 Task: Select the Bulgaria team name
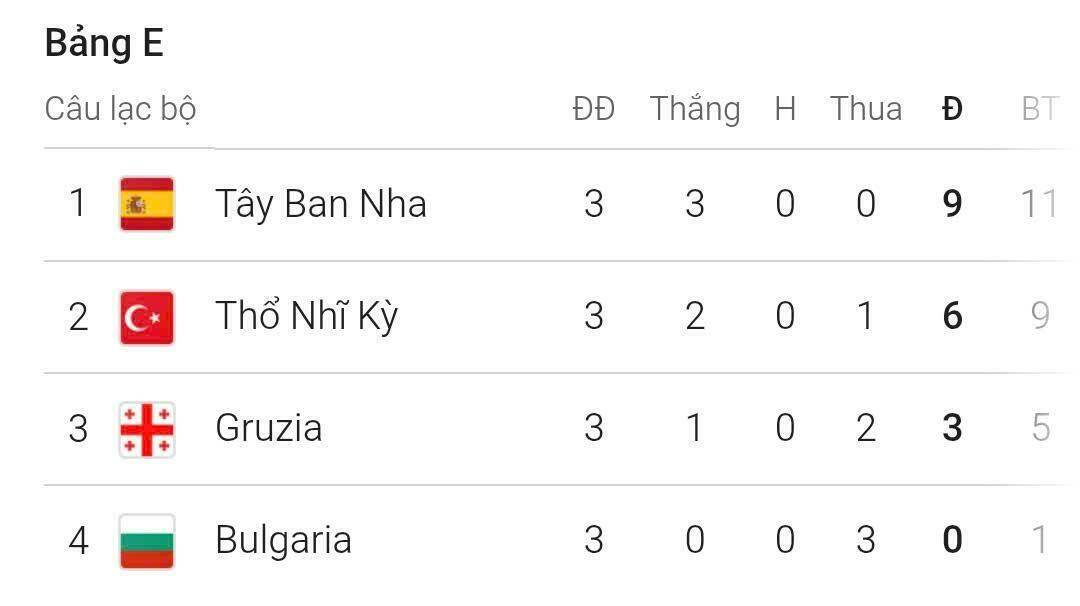[283, 541]
